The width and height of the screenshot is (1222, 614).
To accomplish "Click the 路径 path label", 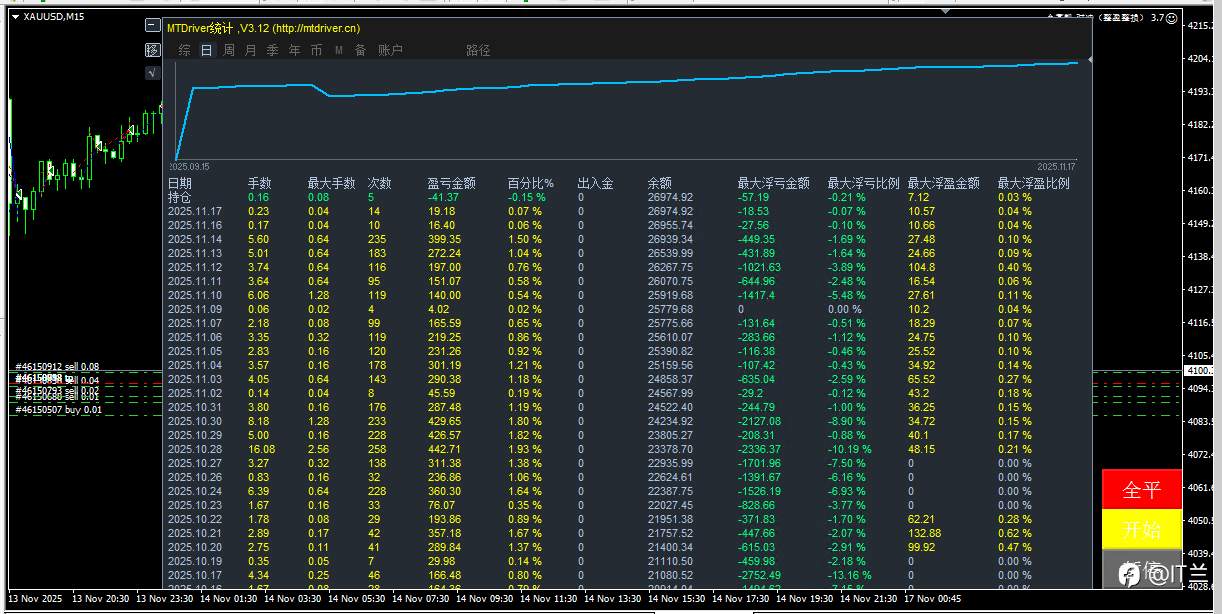I will 478,50.
